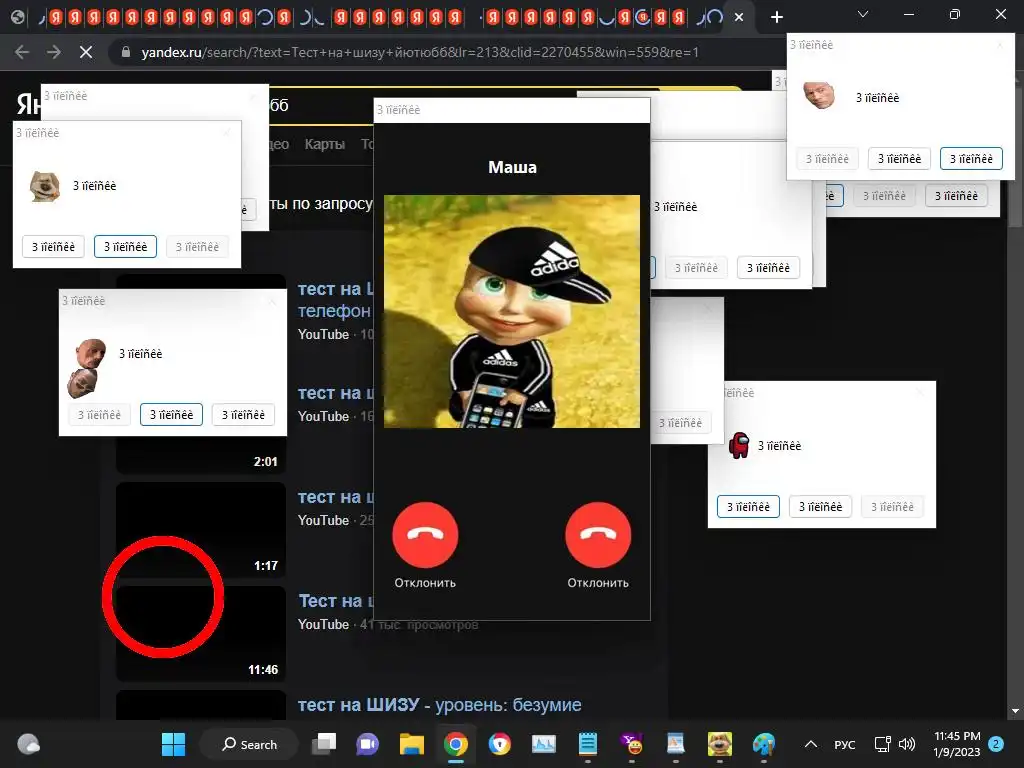Click the taskbar Search box

[x=249, y=744]
